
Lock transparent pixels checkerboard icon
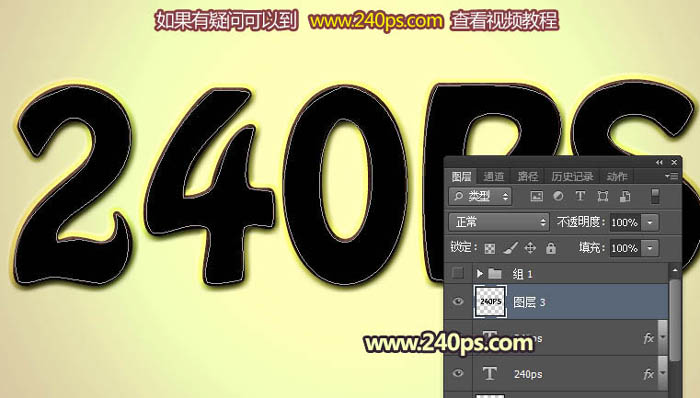[490, 248]
